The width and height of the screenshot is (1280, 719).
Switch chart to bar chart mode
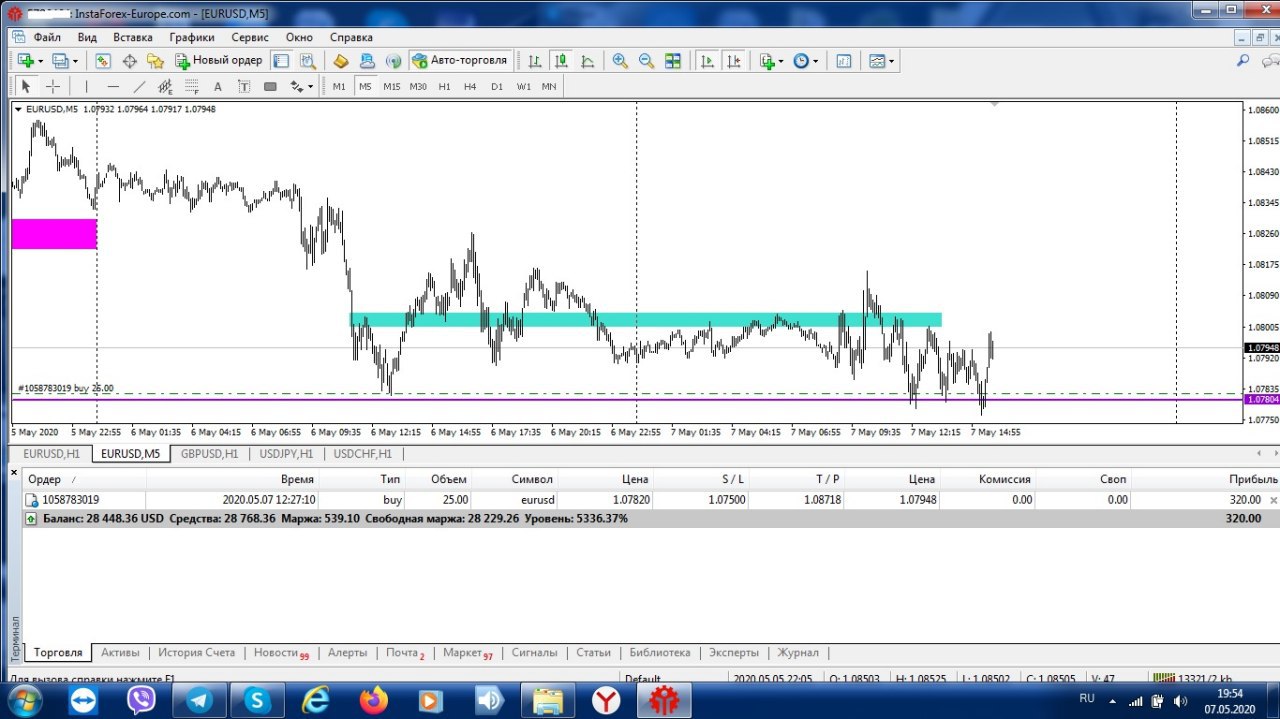pos(535,61)
